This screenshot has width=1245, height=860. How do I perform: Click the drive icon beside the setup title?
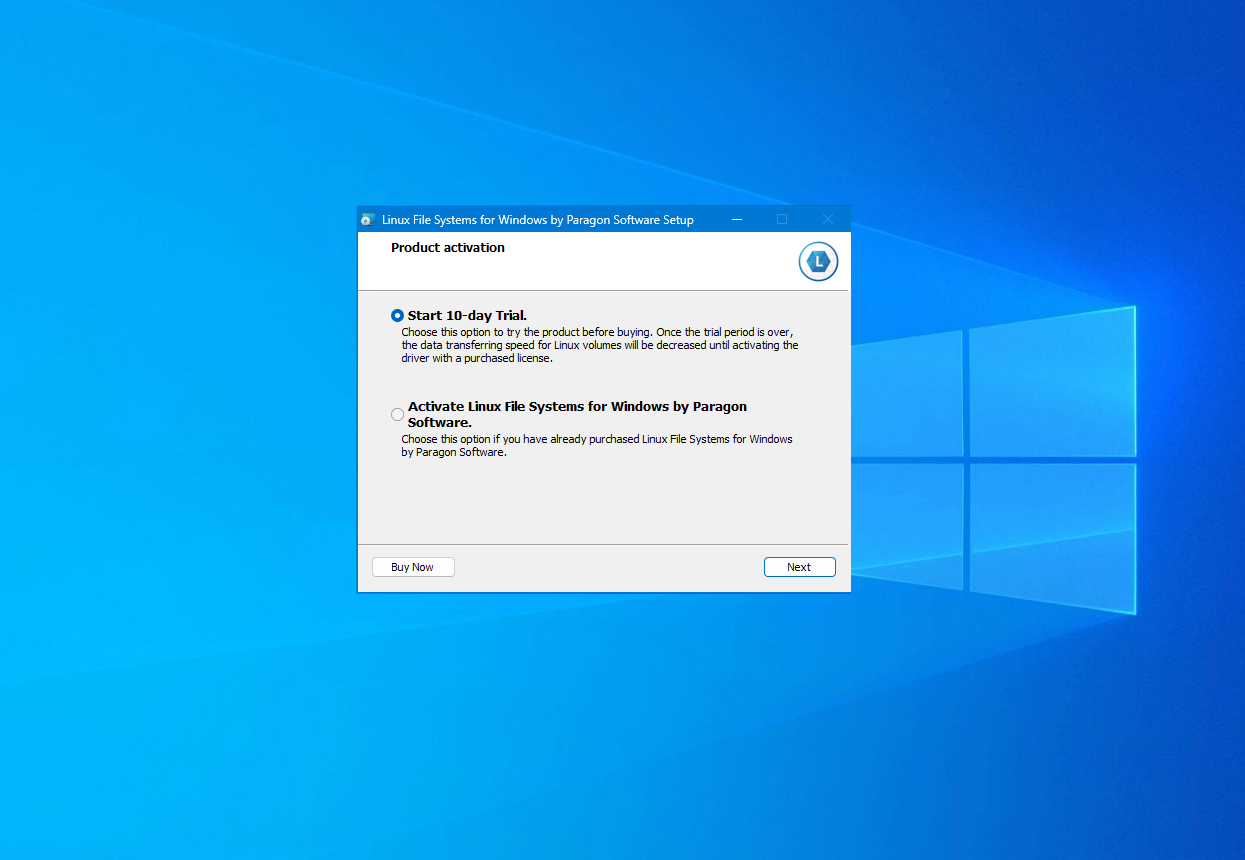(x=369, y=219)
